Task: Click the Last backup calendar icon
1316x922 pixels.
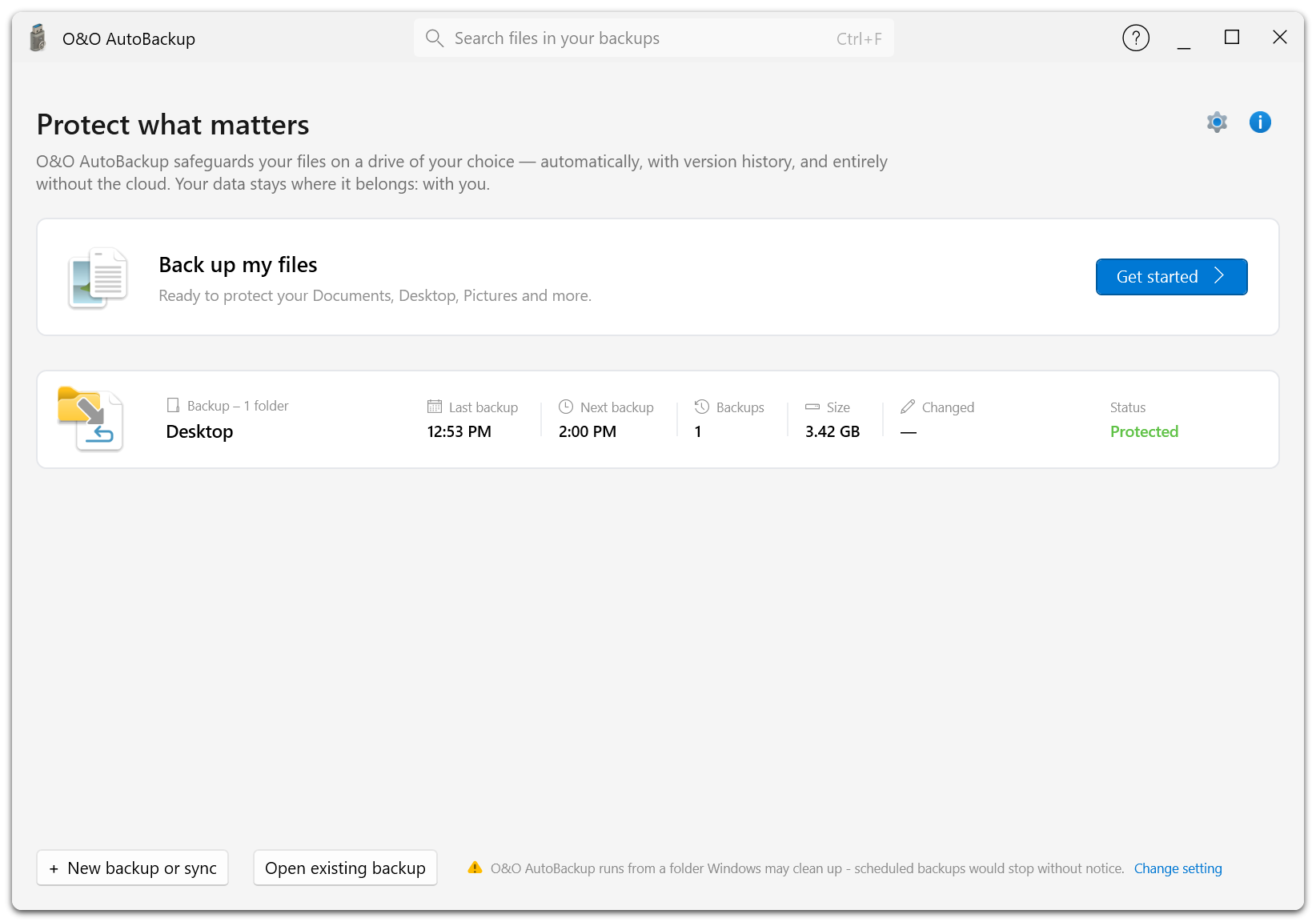Action: click(435, 407)
